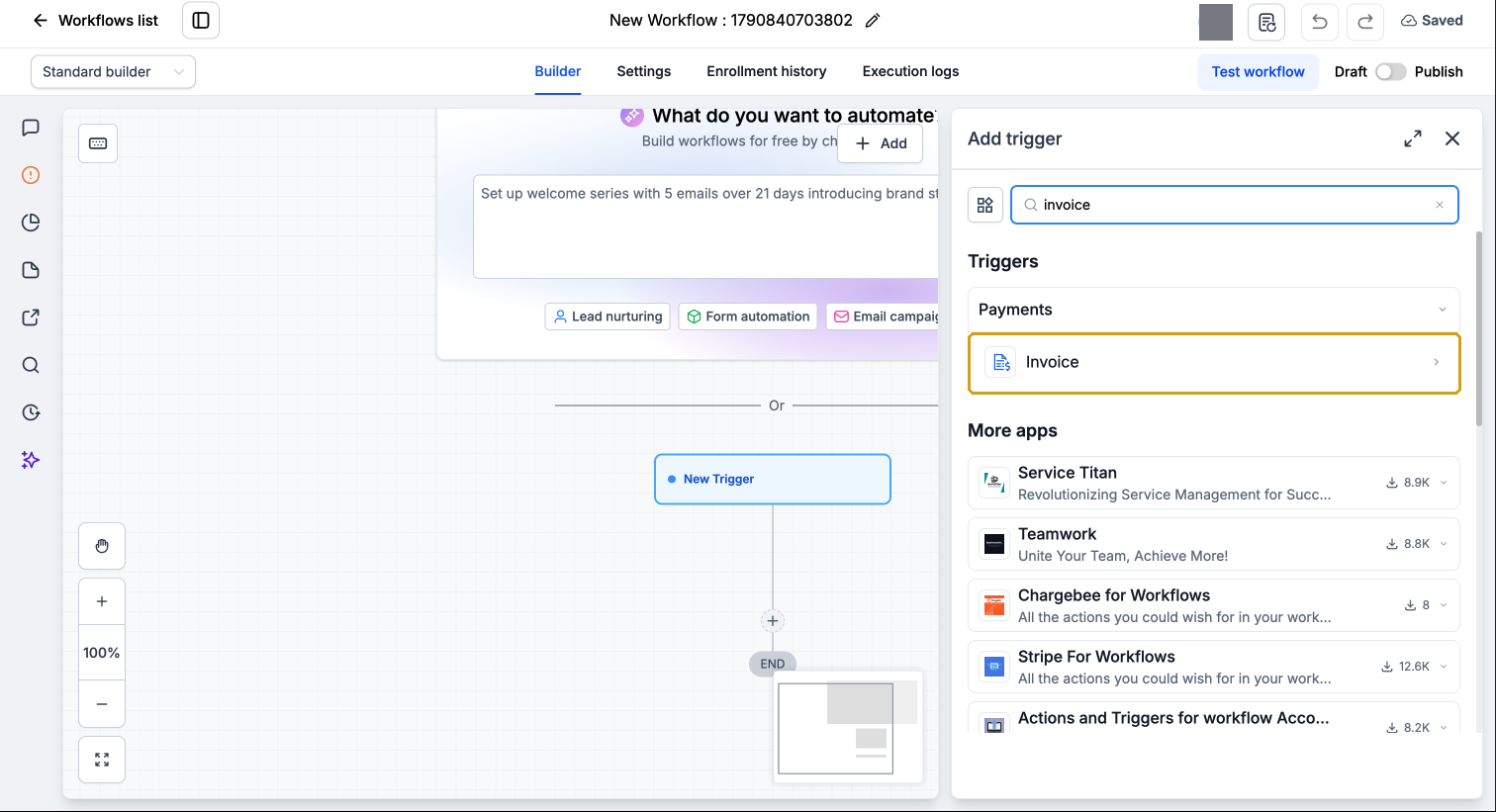Add a step with the plus node

(773, 621)
